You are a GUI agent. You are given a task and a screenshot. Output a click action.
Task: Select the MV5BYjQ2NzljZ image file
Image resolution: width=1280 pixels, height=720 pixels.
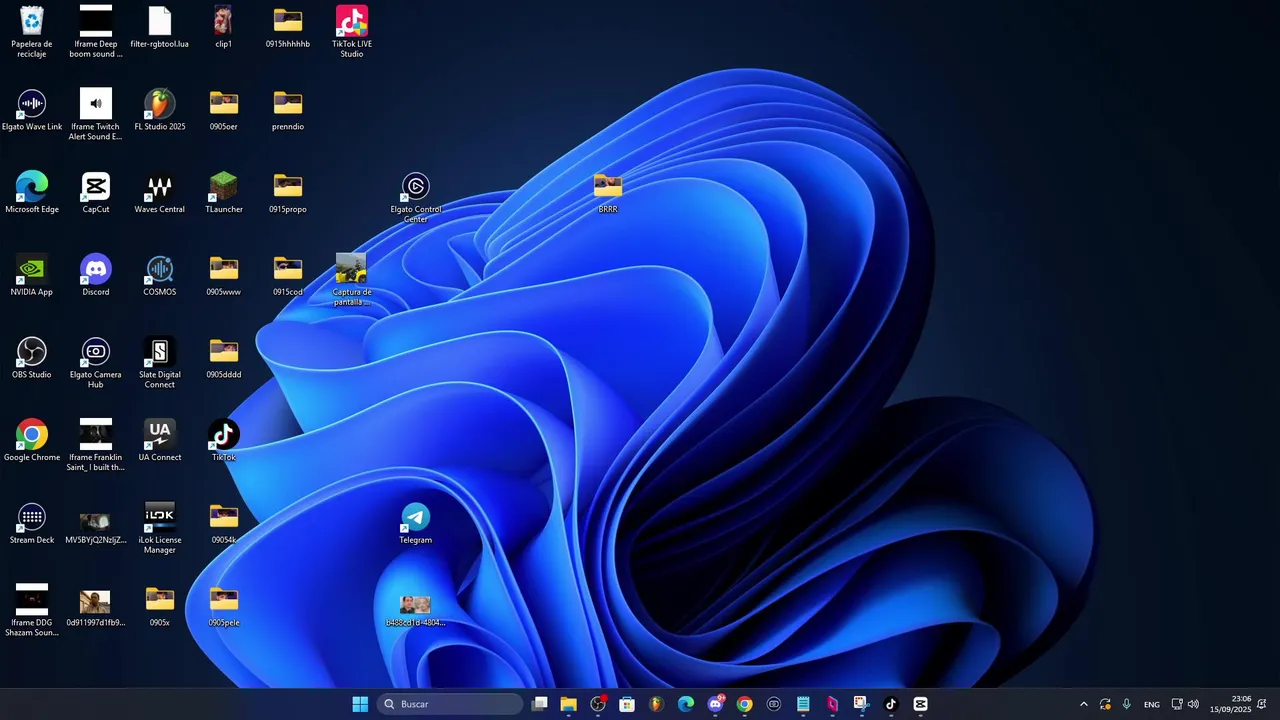pos(96,527)
